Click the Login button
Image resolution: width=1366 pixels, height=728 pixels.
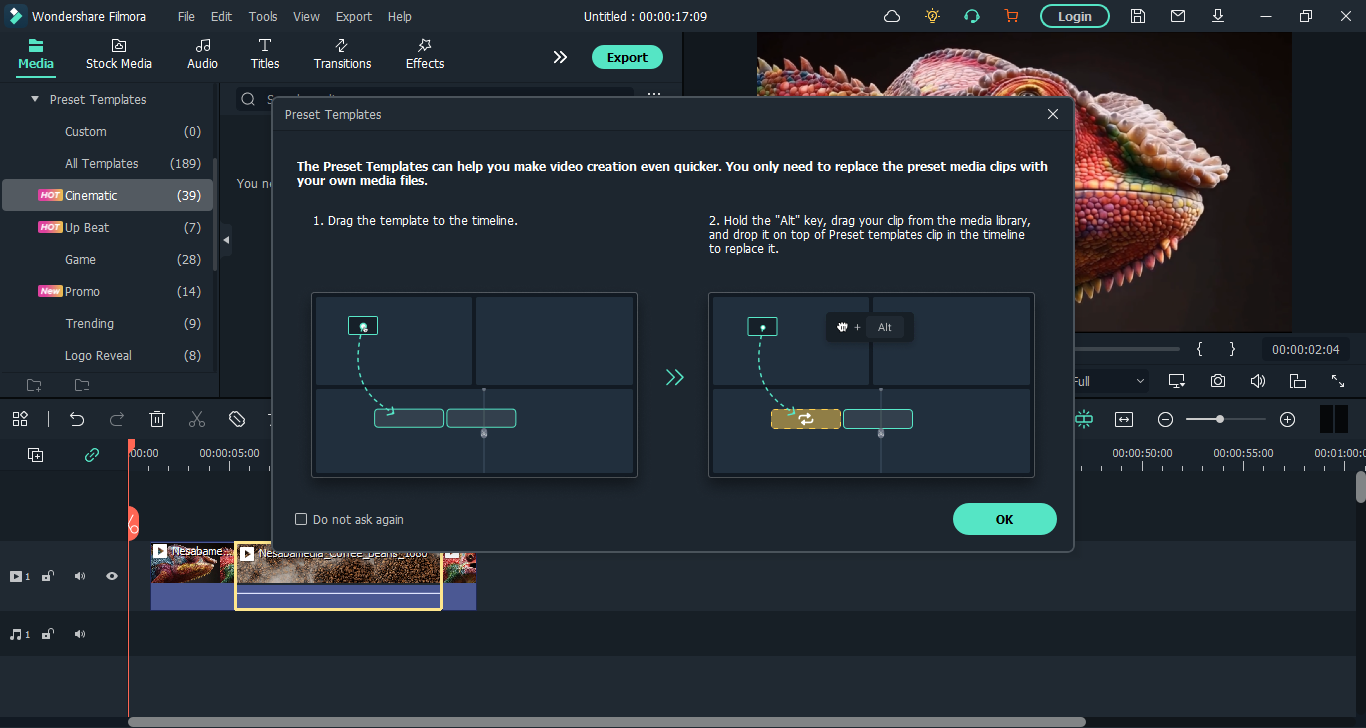pos(1074,16)
